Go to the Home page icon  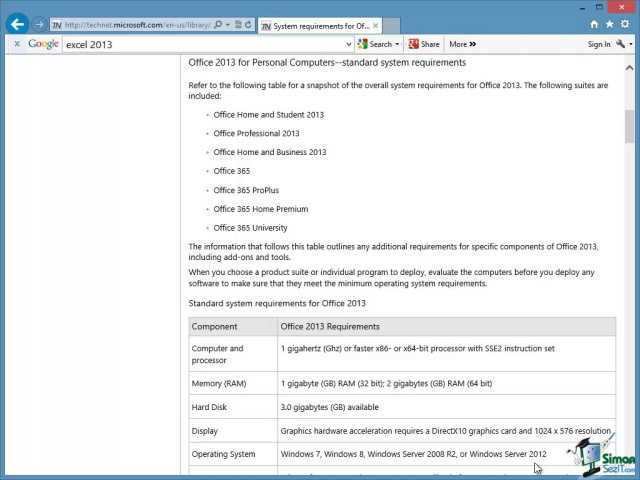(x=594, y=24)
